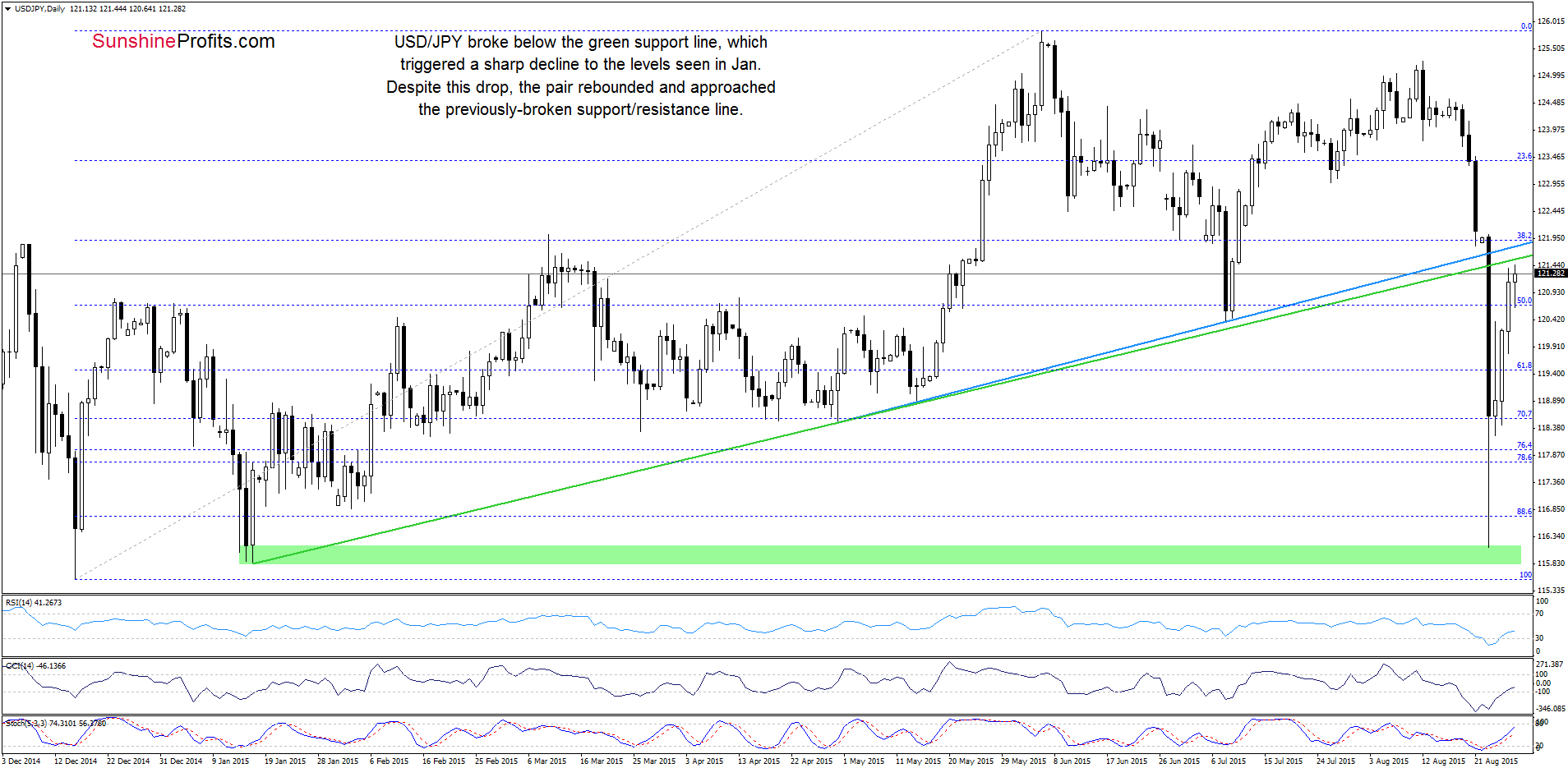Select 122.445 on the price scale

[x=1550, y=211]
